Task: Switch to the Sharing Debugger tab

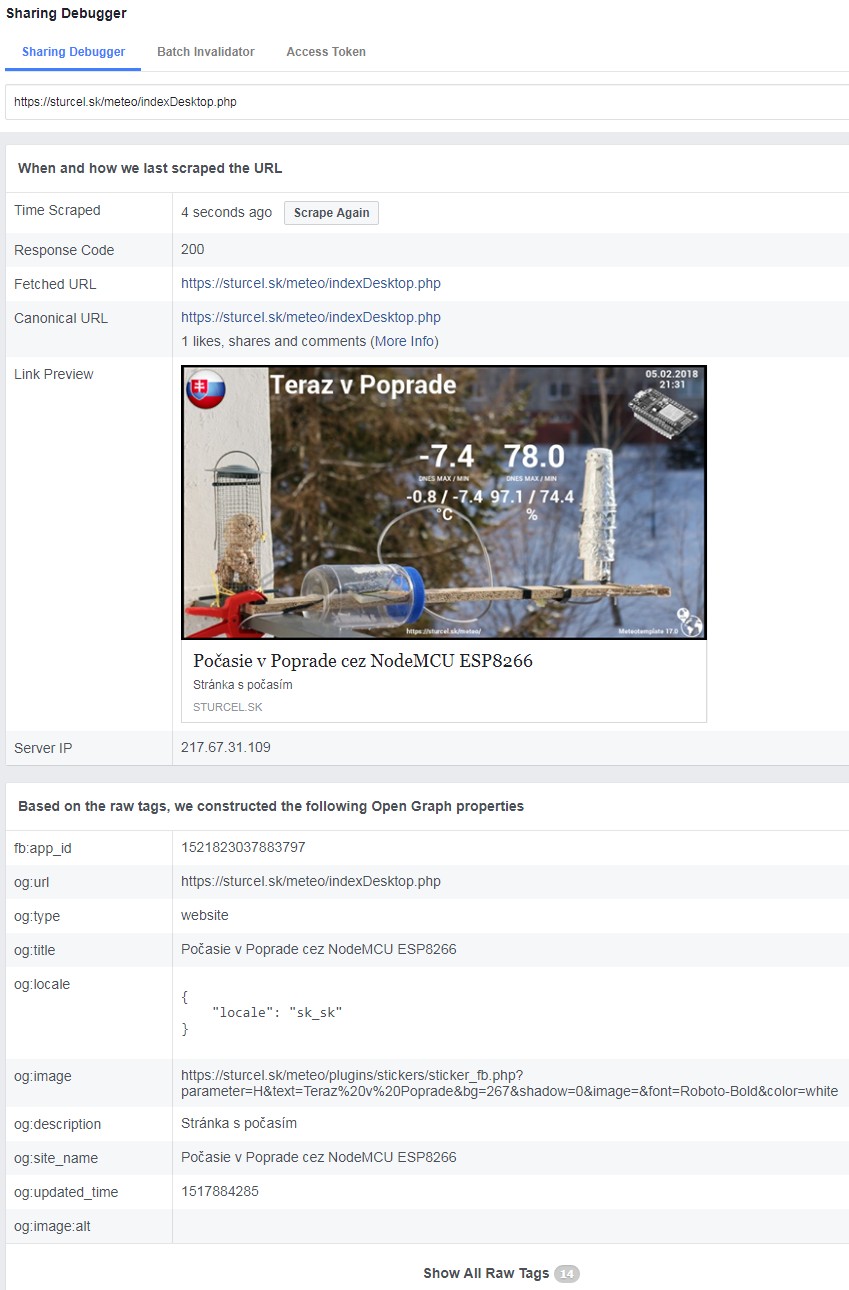Action: [73, 52]
